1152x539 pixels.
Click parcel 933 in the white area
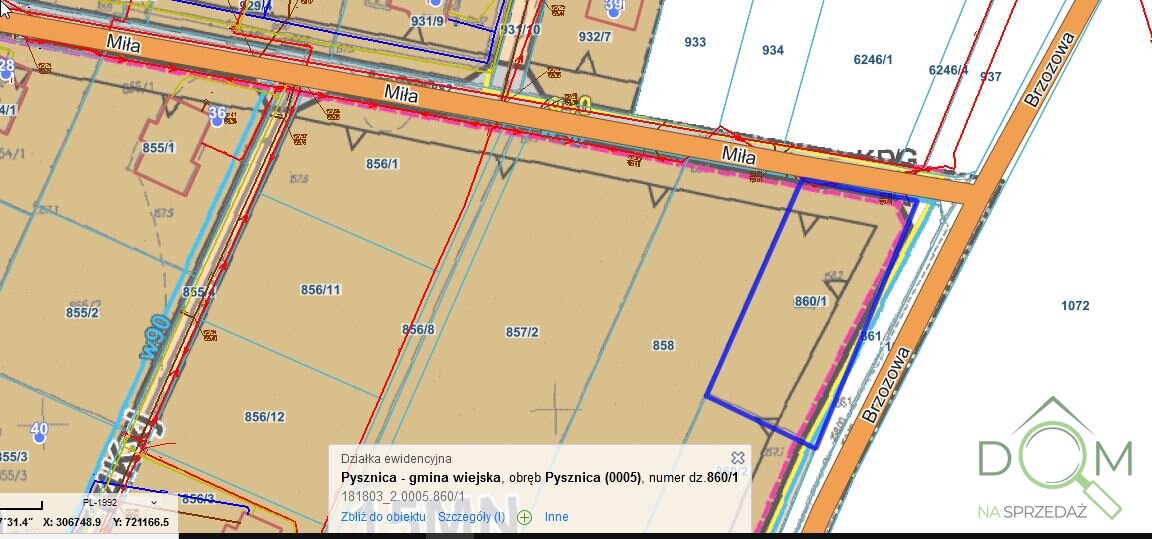coord(695,42)
